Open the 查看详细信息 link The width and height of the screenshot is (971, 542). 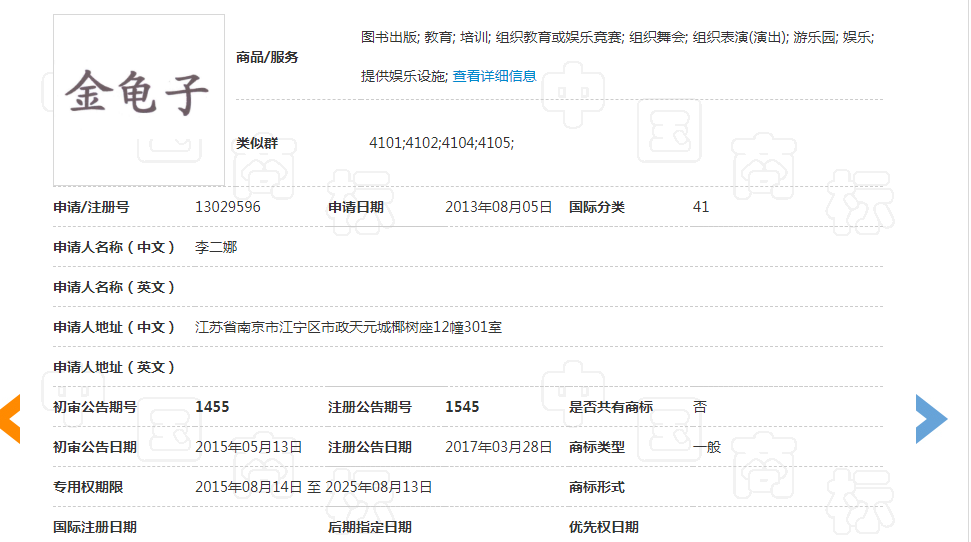pos(494,76)
